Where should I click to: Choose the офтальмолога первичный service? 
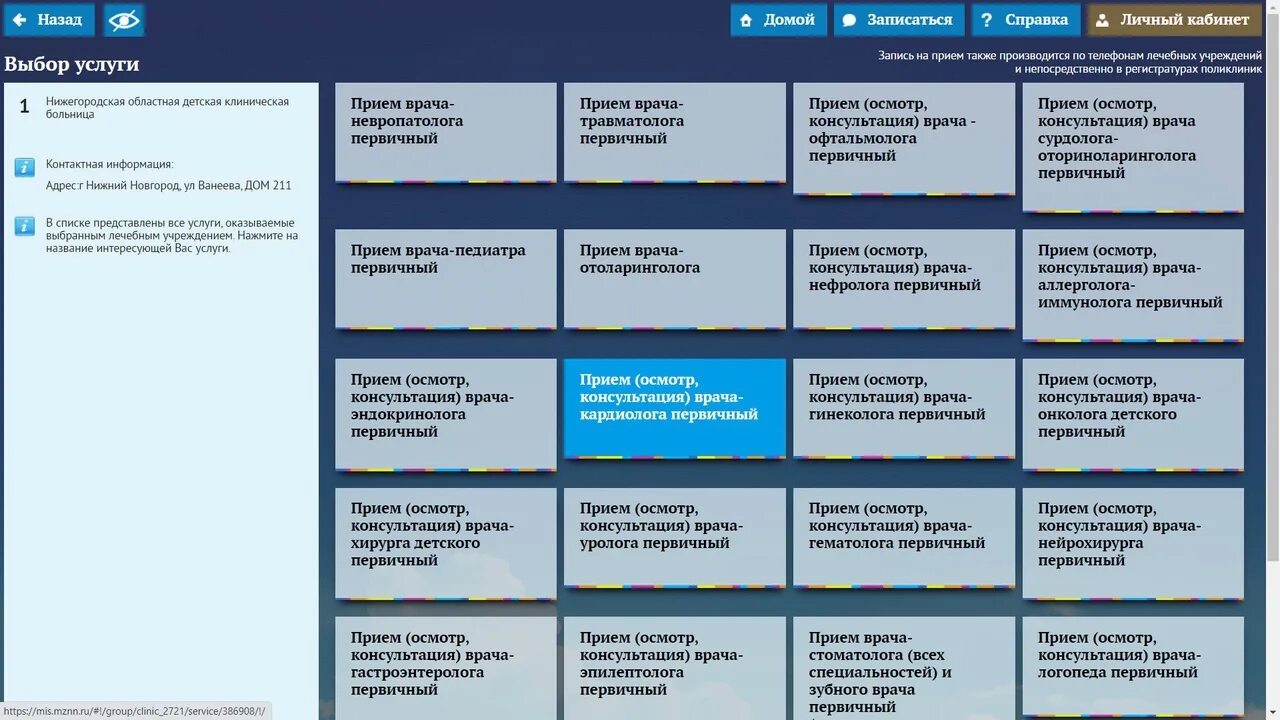click(x=904, y=139)
